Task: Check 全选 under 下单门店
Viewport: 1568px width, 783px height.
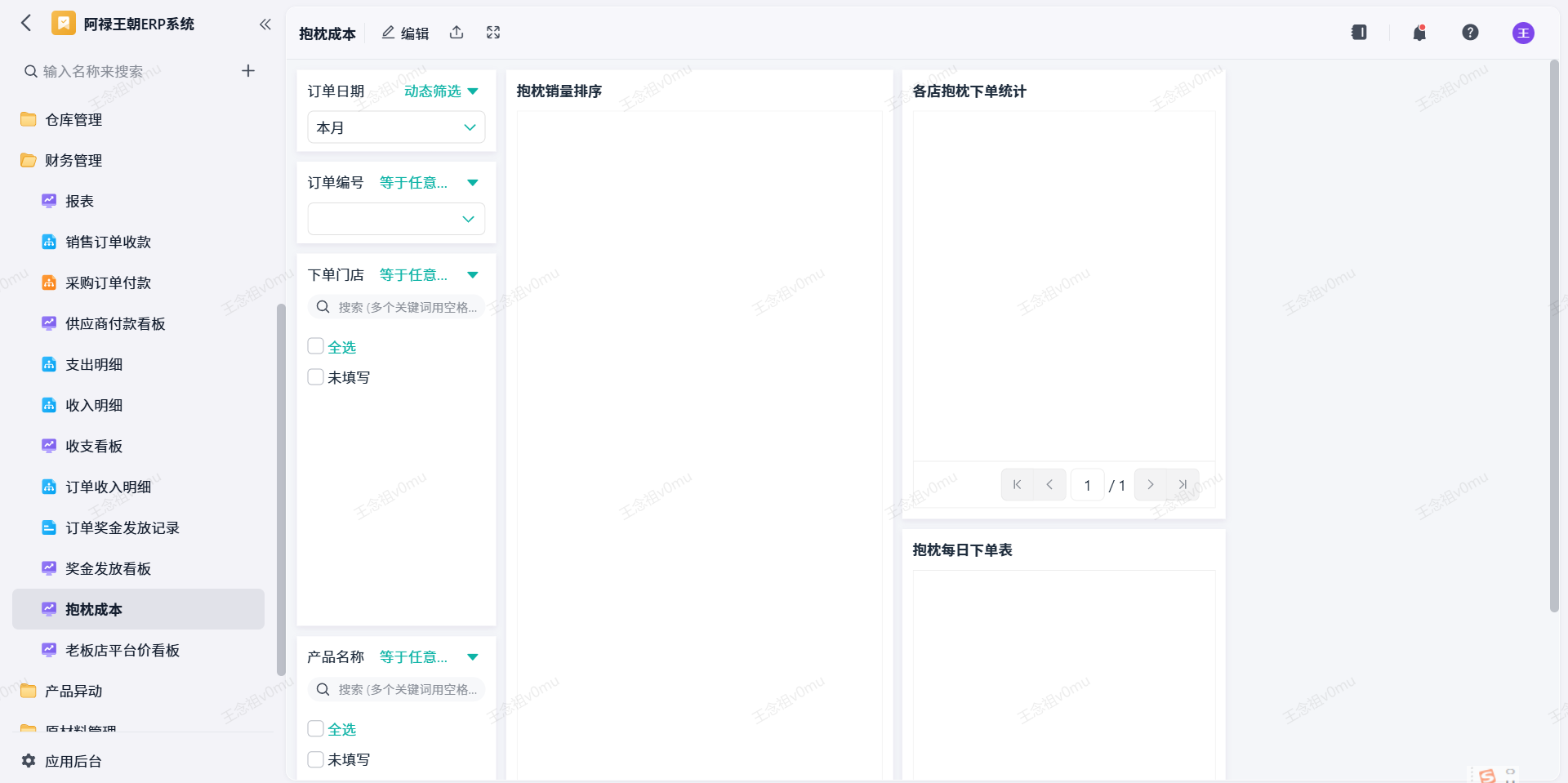Action: click(x=316, y=346)
